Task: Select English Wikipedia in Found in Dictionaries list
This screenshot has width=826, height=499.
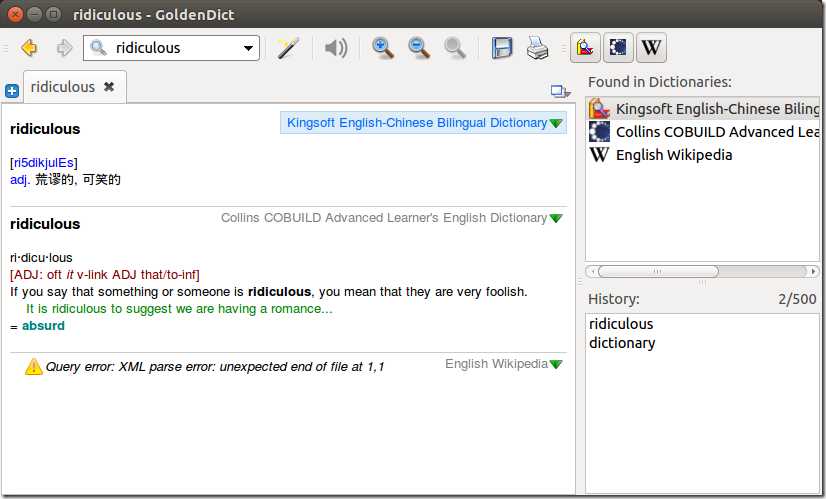Action: tap(704, 155)
